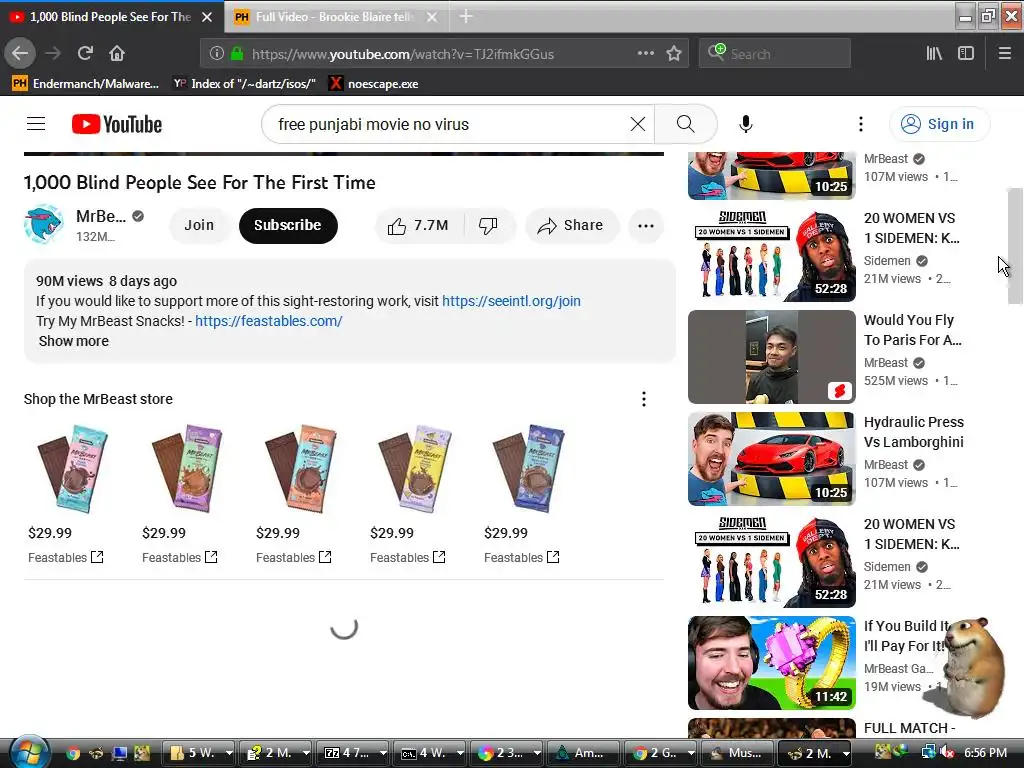Go back with the browser back arrow
The image size is (1024, 768).
coord(20,54)
